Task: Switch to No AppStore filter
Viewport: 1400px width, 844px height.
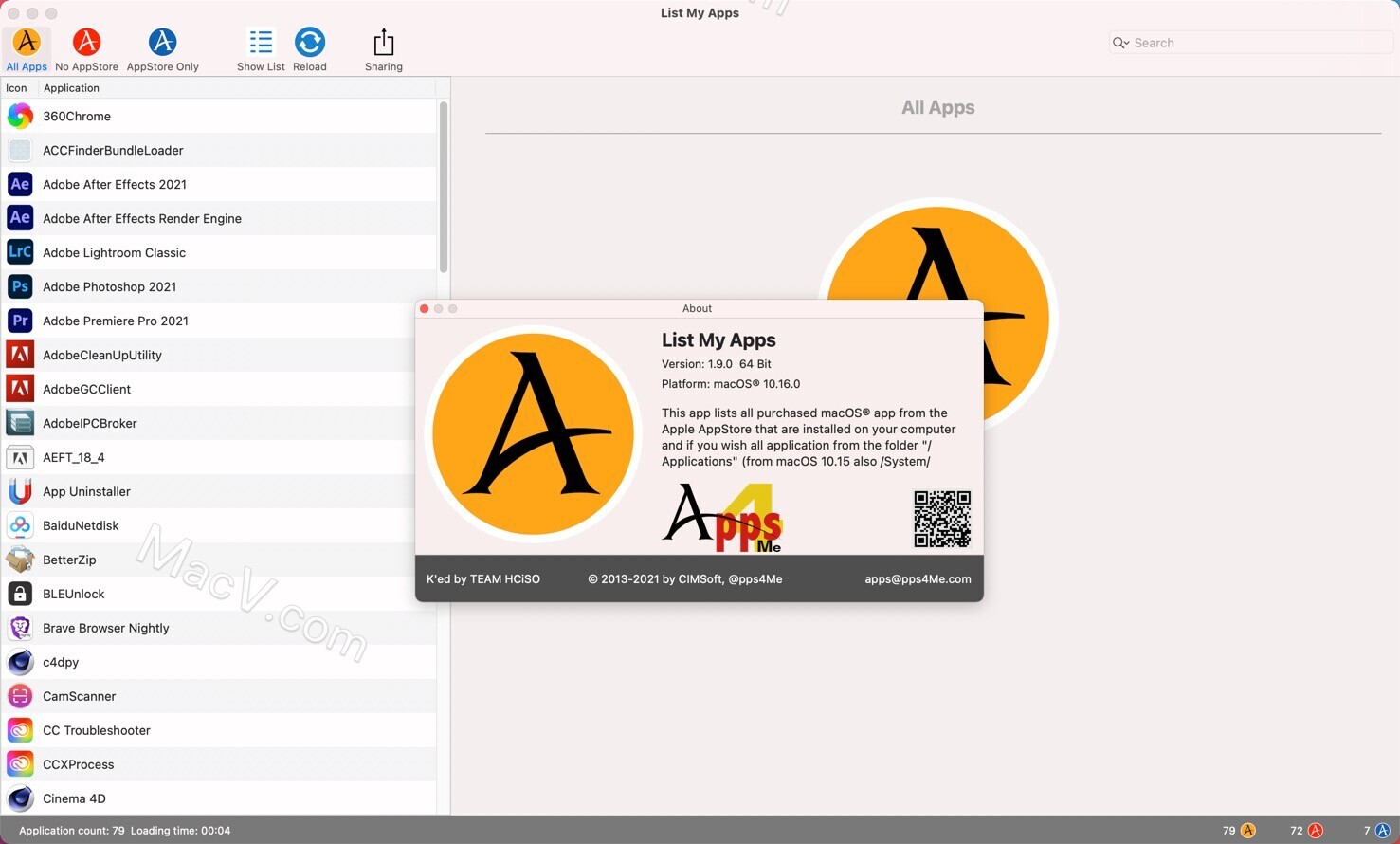Action: 86,50
